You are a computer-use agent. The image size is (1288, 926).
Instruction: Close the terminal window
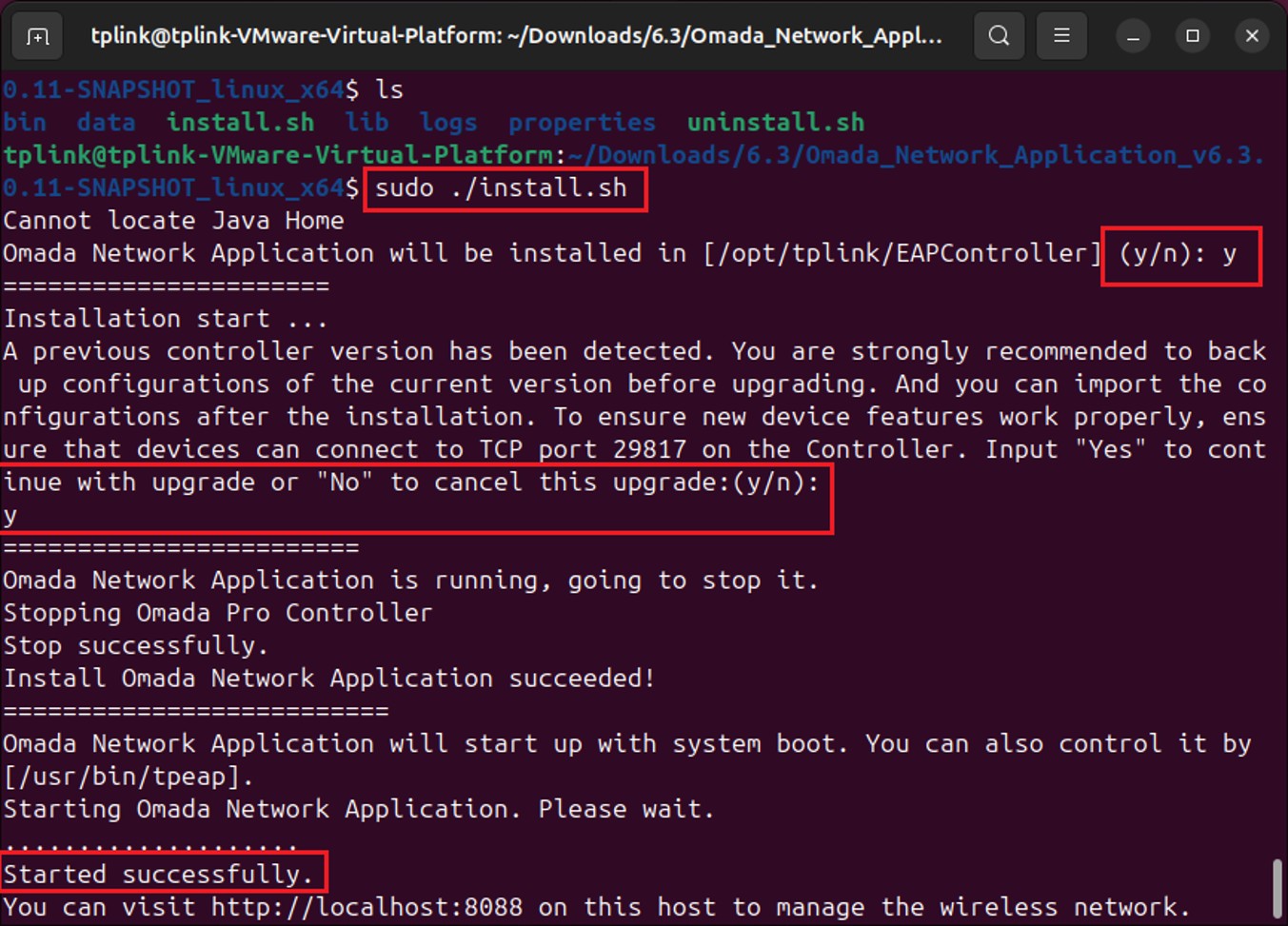tap(1252, 36)
